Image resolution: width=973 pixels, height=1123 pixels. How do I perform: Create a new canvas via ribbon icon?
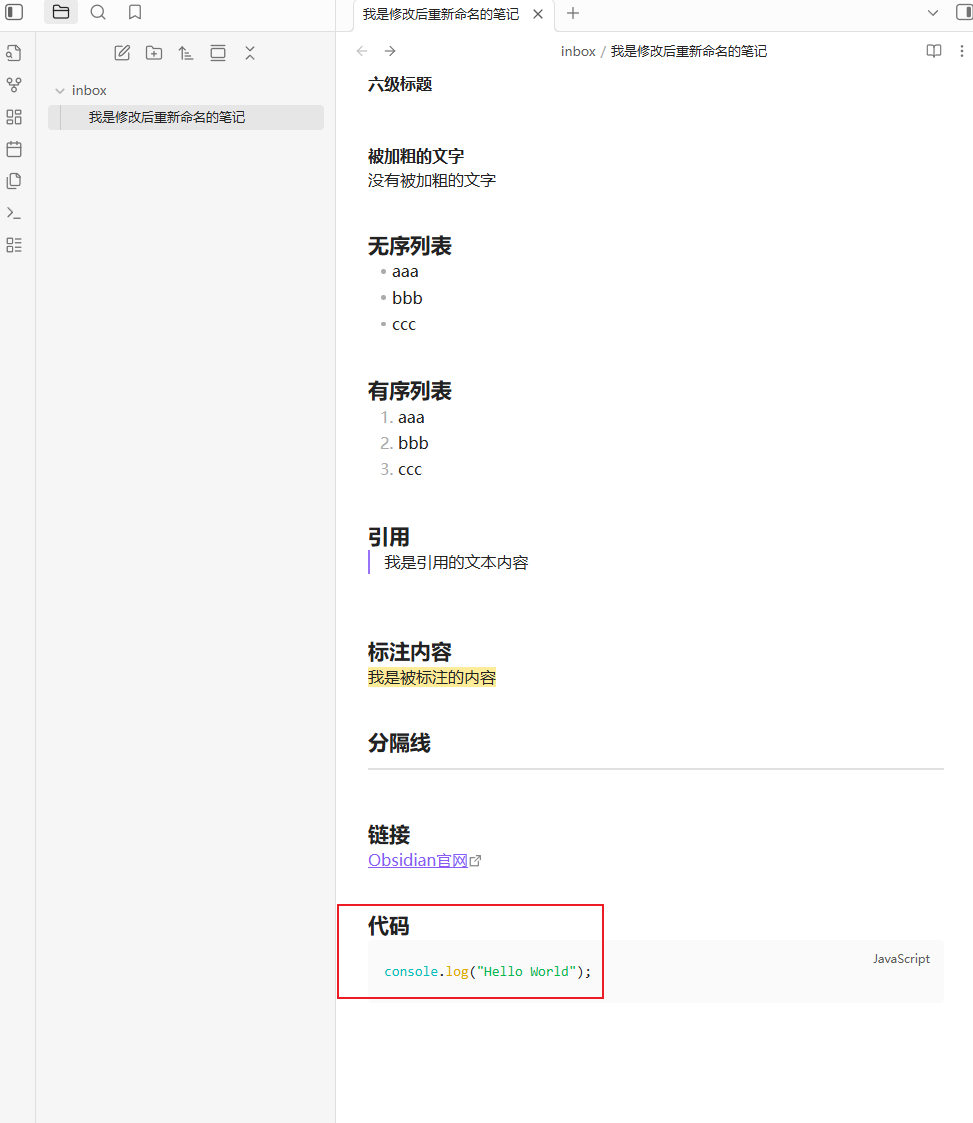(14, 117)
